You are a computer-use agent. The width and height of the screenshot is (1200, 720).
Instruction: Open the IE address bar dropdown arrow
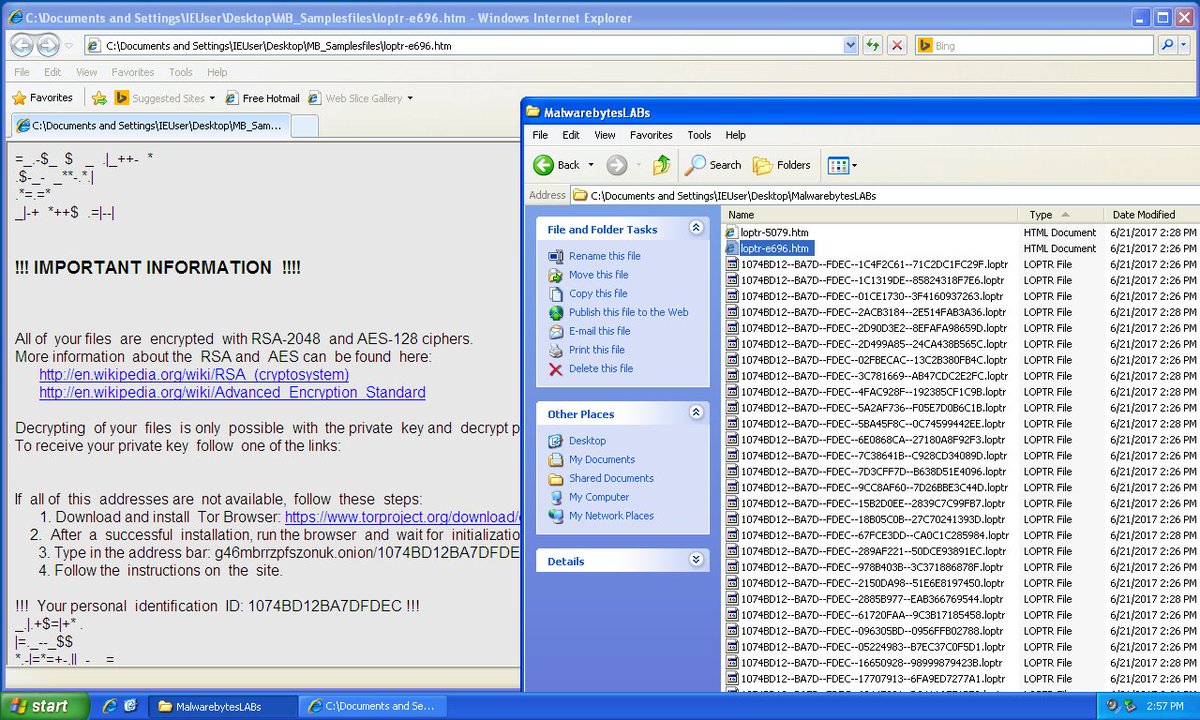[x=851, y=45]
